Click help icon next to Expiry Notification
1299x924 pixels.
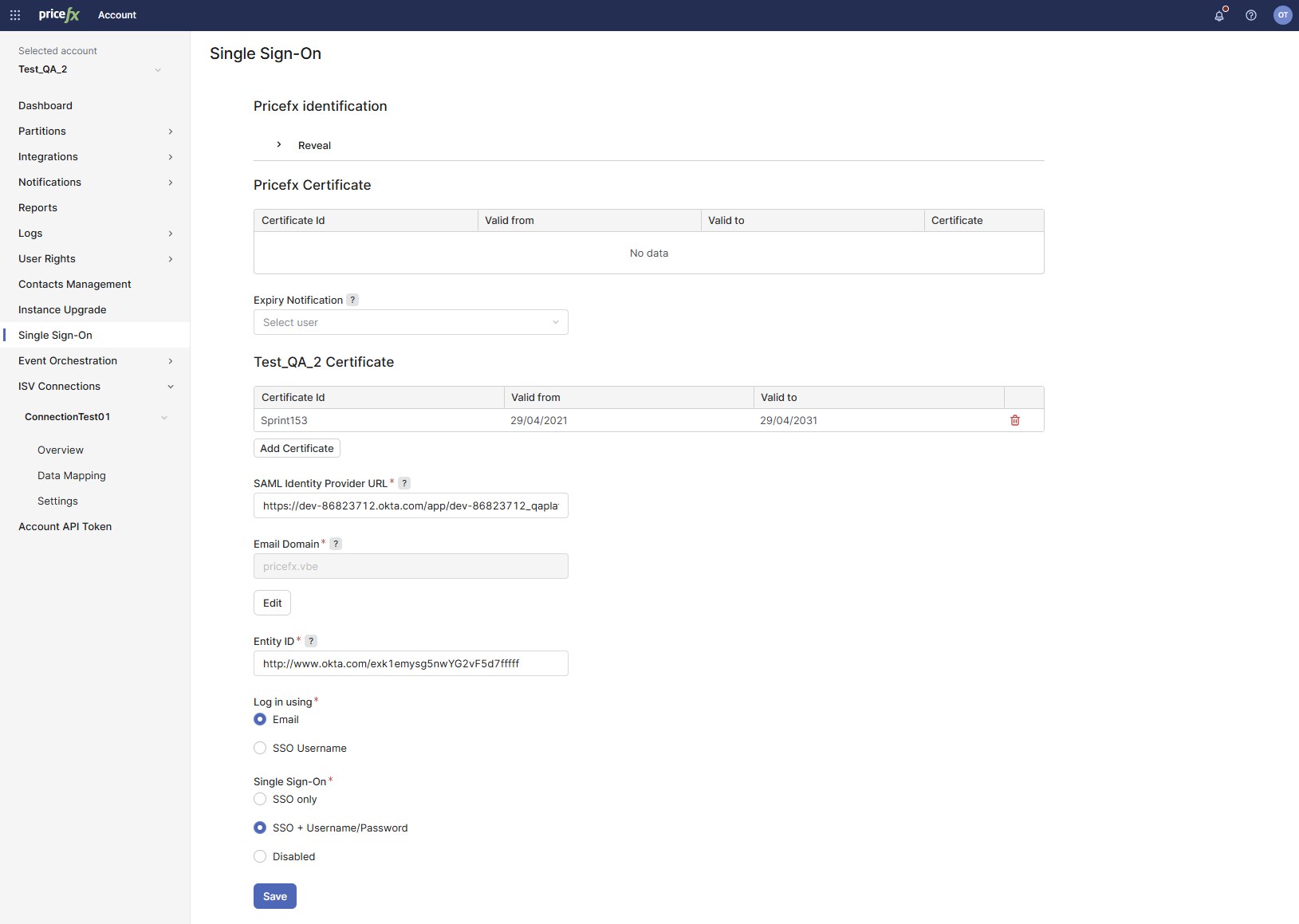pos(352,300)
